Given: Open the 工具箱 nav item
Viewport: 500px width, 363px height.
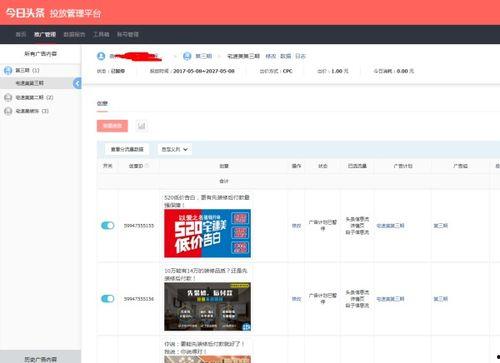Looking at the screenshot, I should tap(101, 34).
